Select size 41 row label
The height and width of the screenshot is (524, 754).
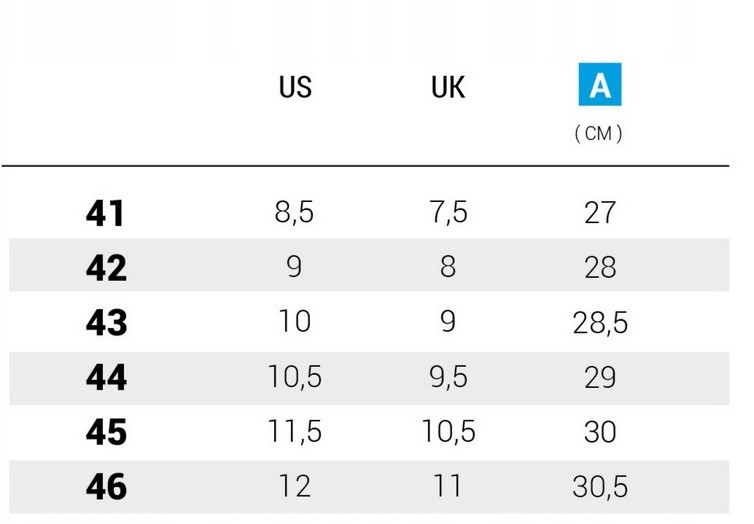(x=106, y=213)
